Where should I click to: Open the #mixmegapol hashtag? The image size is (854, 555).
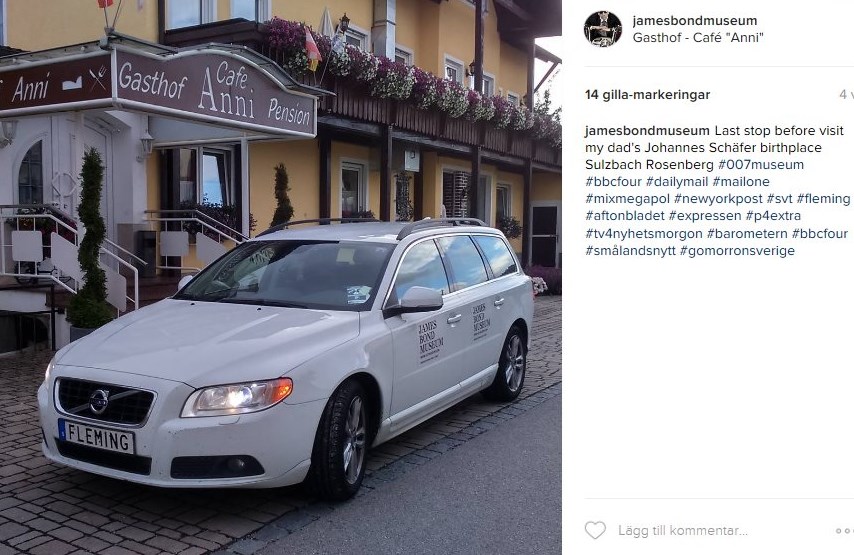coord(627,199)
